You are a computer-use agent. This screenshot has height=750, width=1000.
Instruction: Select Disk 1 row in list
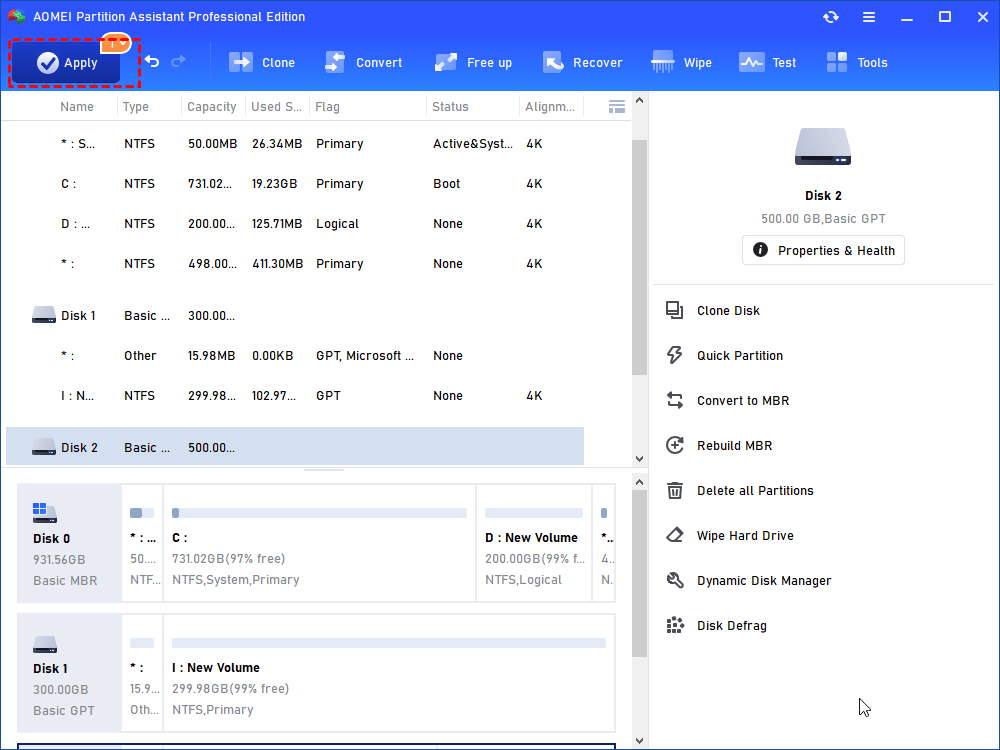(295, 316)
